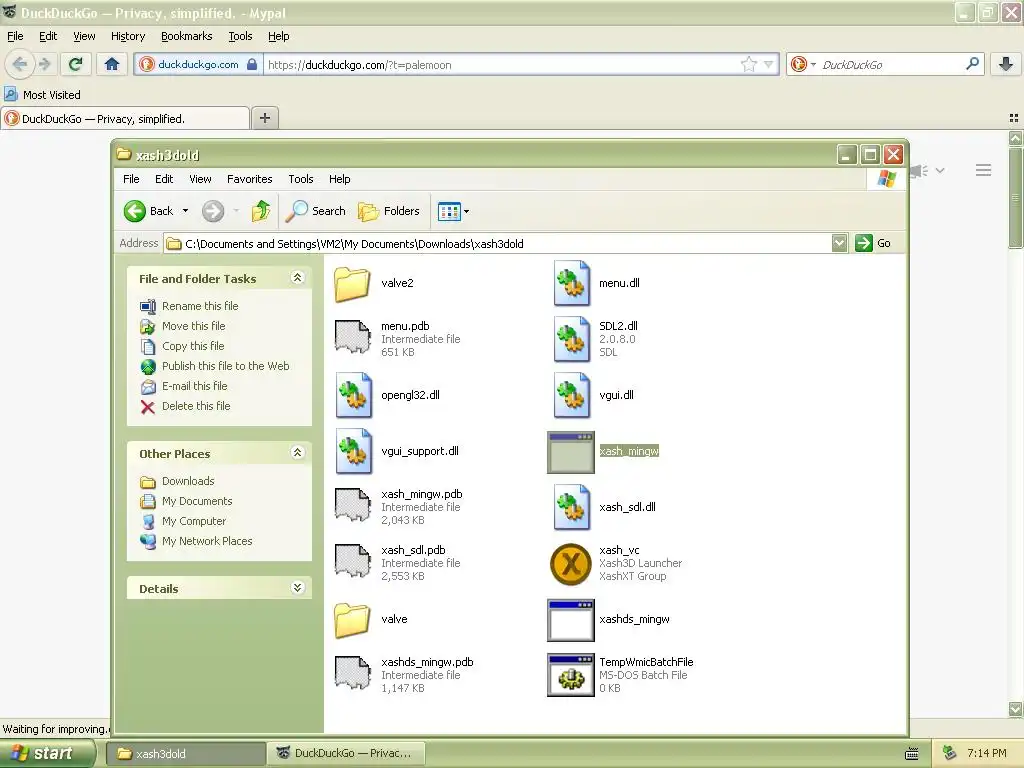Go to My Network Places link
This screenshot has width=1024, height=768.
(207, 541)
